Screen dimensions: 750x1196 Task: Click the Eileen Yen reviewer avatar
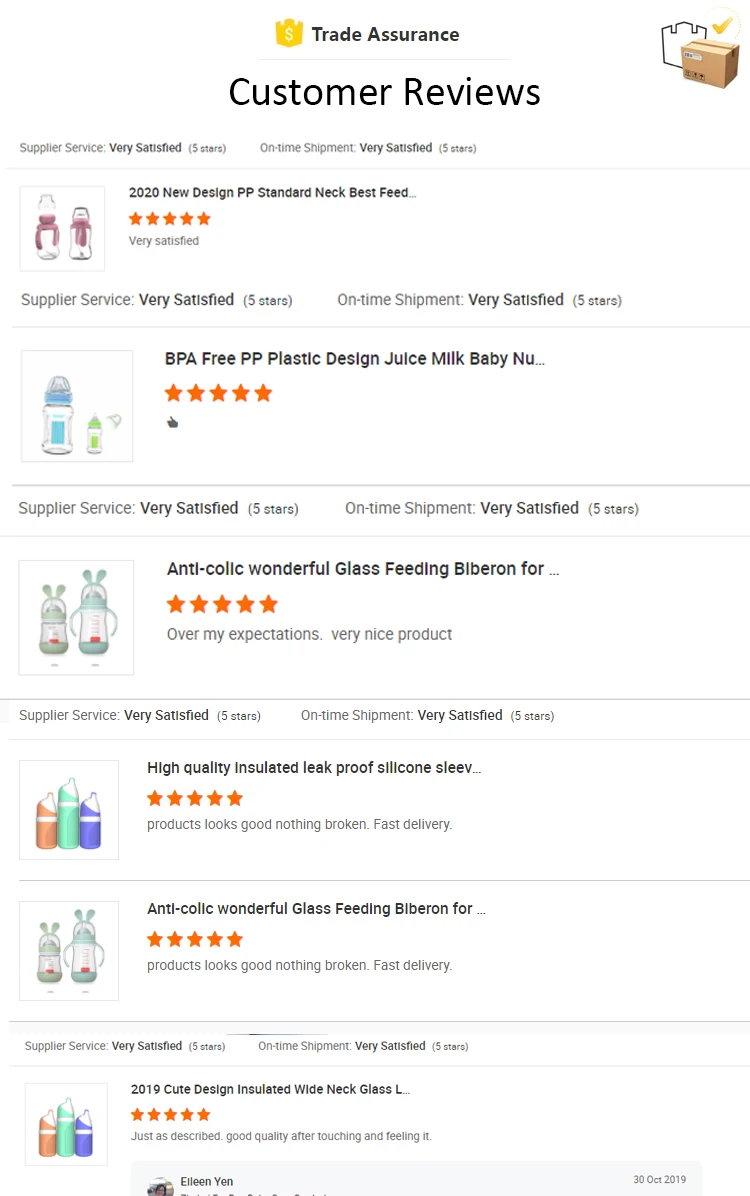click(160, 1187)
